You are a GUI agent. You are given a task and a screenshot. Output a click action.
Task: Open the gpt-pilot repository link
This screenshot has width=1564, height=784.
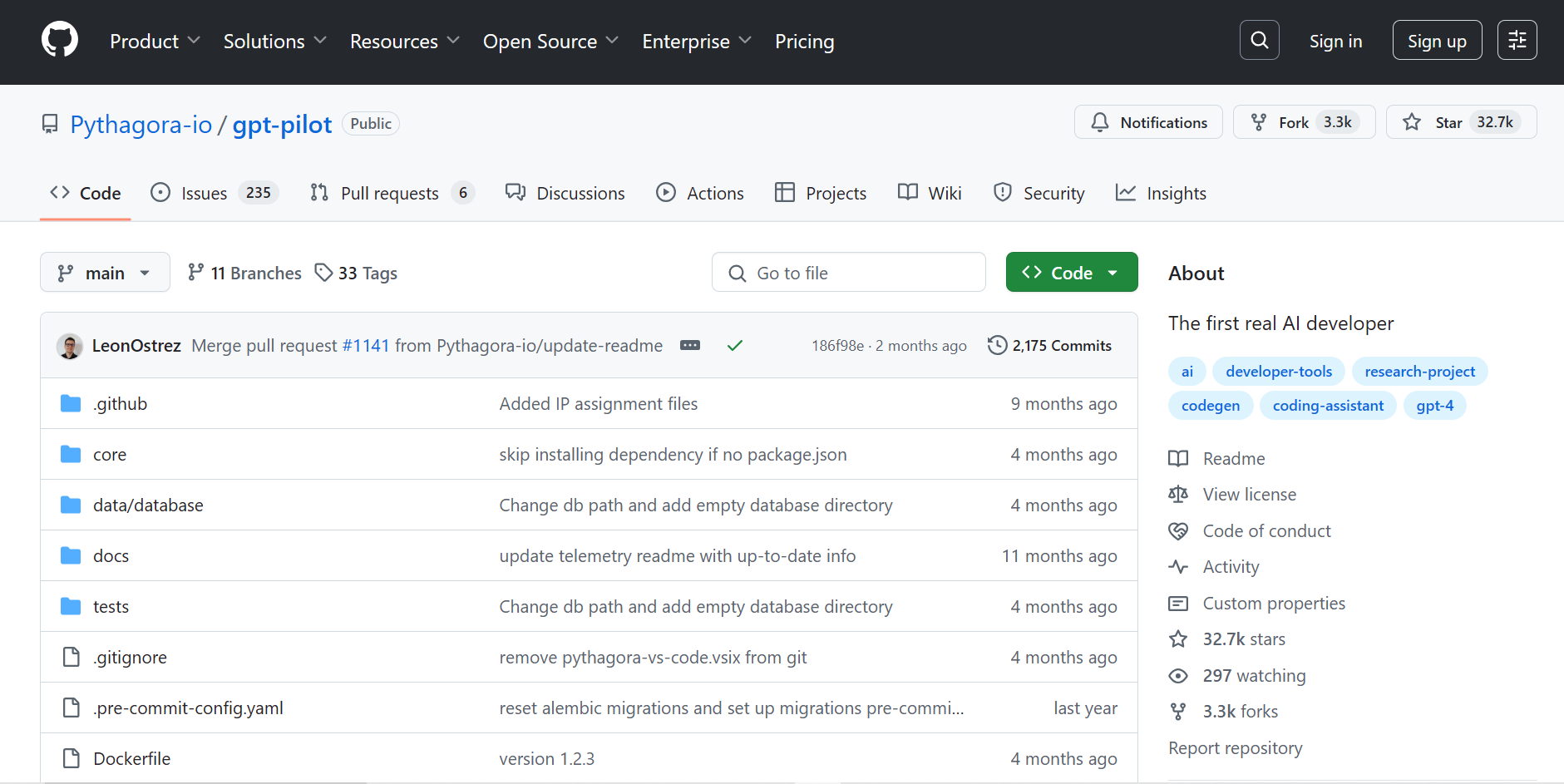282,124
